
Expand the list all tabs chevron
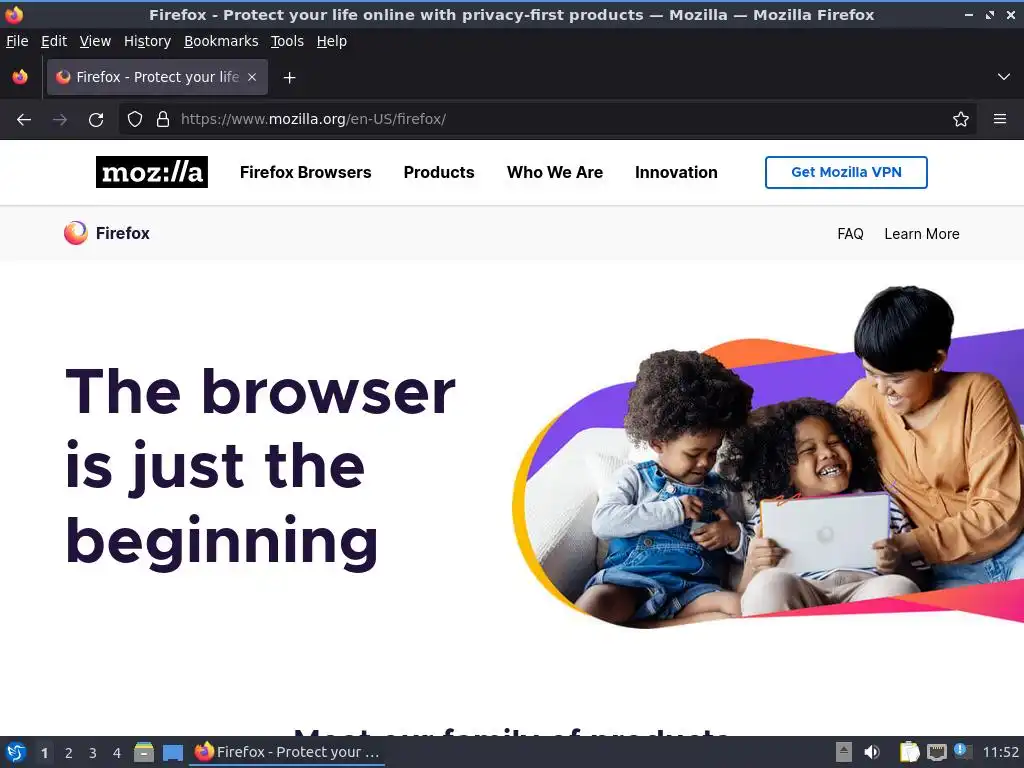click(1004, 77)
